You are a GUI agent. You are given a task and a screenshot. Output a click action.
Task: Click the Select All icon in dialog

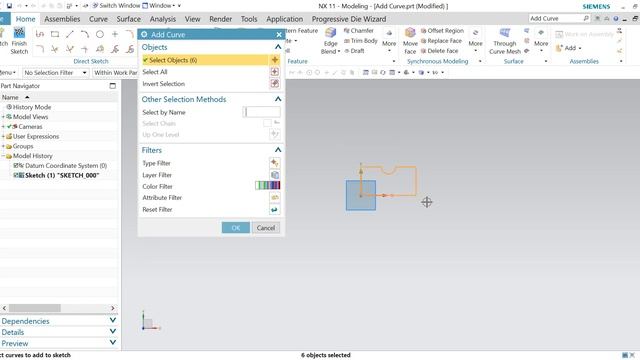(275, 72)
